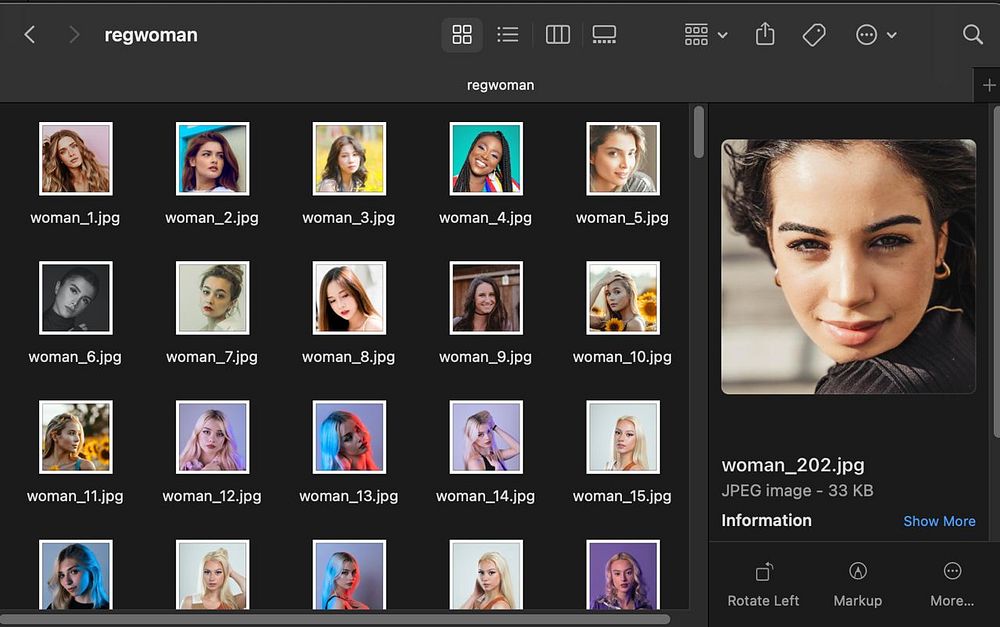This screenshot has height=627, width=1000.
Task: Click the back navigation arrow
Action: (30, 35)
